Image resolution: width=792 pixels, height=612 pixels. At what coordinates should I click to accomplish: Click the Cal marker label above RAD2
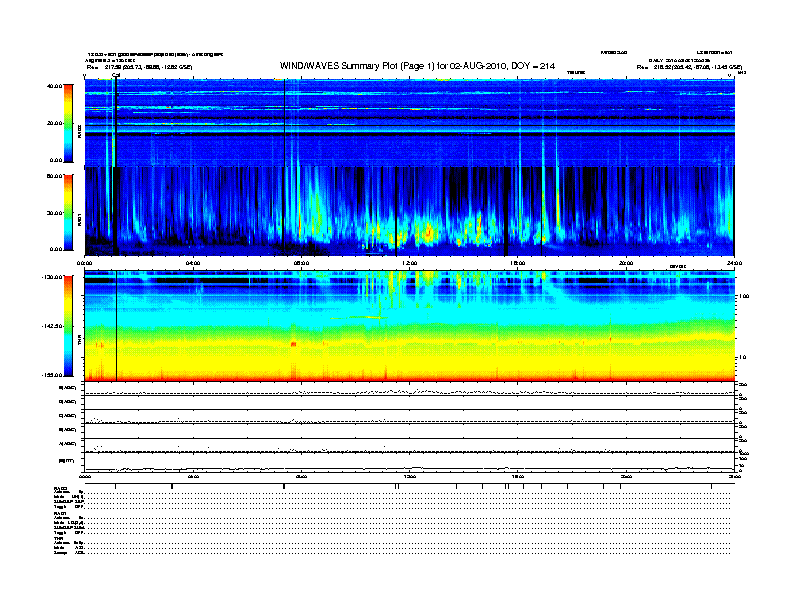click(116, 75)
